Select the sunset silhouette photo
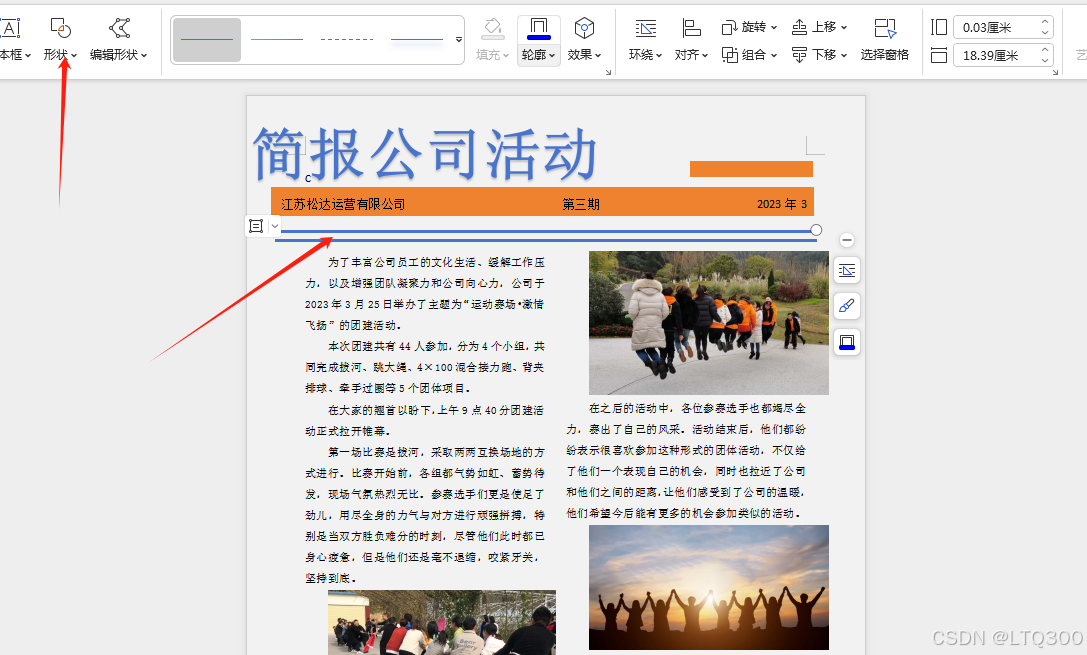Image resolution: width=1087 pixels, height=655 pixels. (x=708, y=587)
